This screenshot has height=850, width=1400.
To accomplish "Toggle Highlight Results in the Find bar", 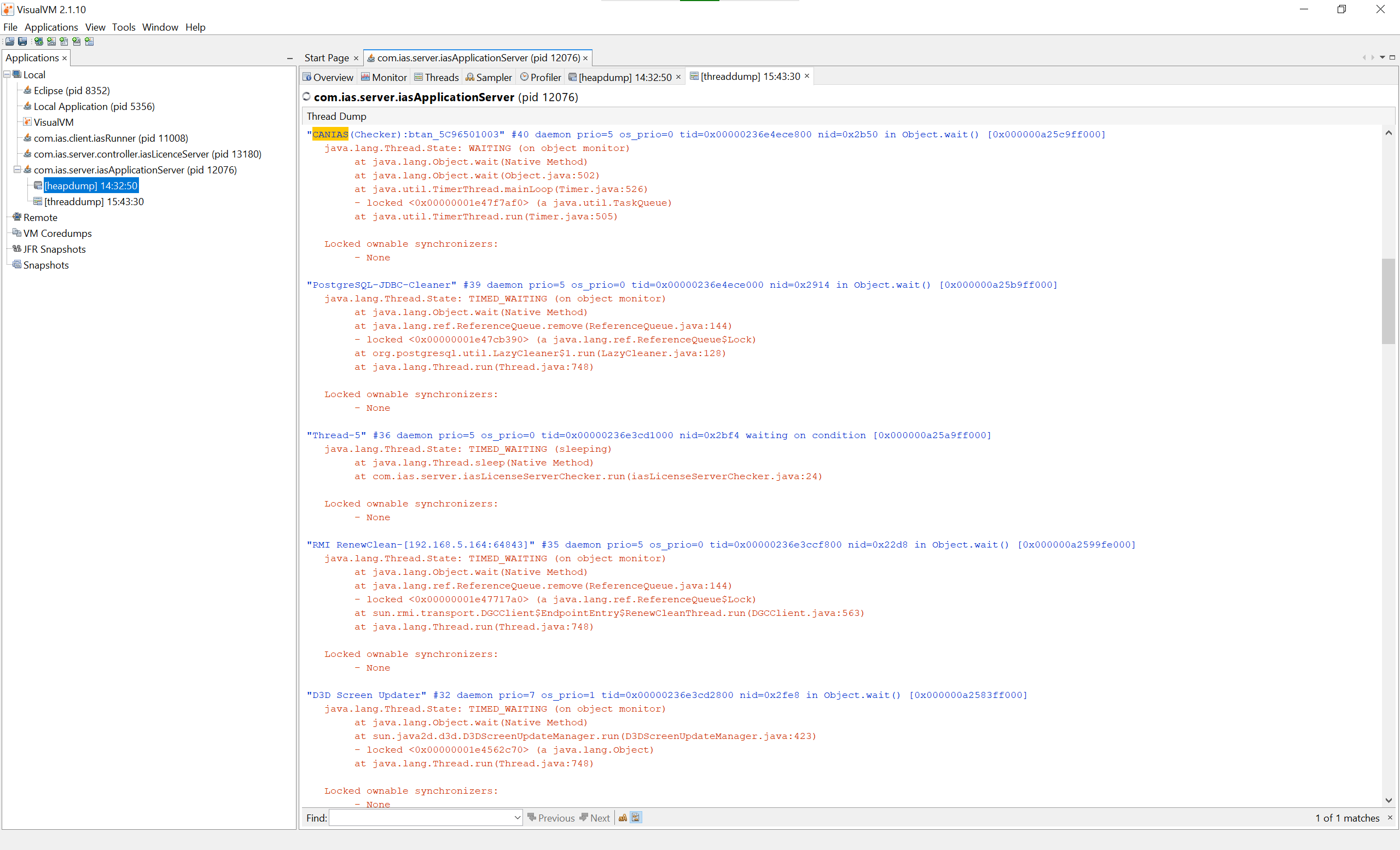I will point(636,818).
